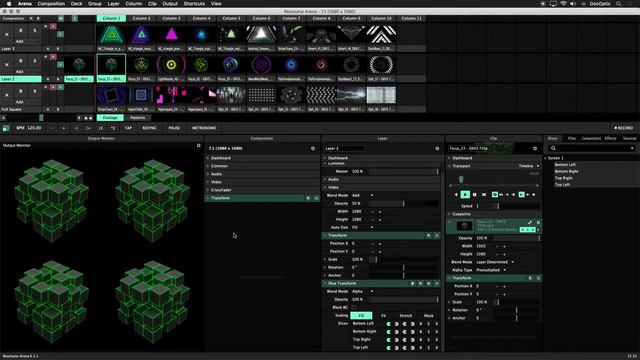Trigger Column 4
Viewport: 640px width, 360px height.
tap(201, 18)
